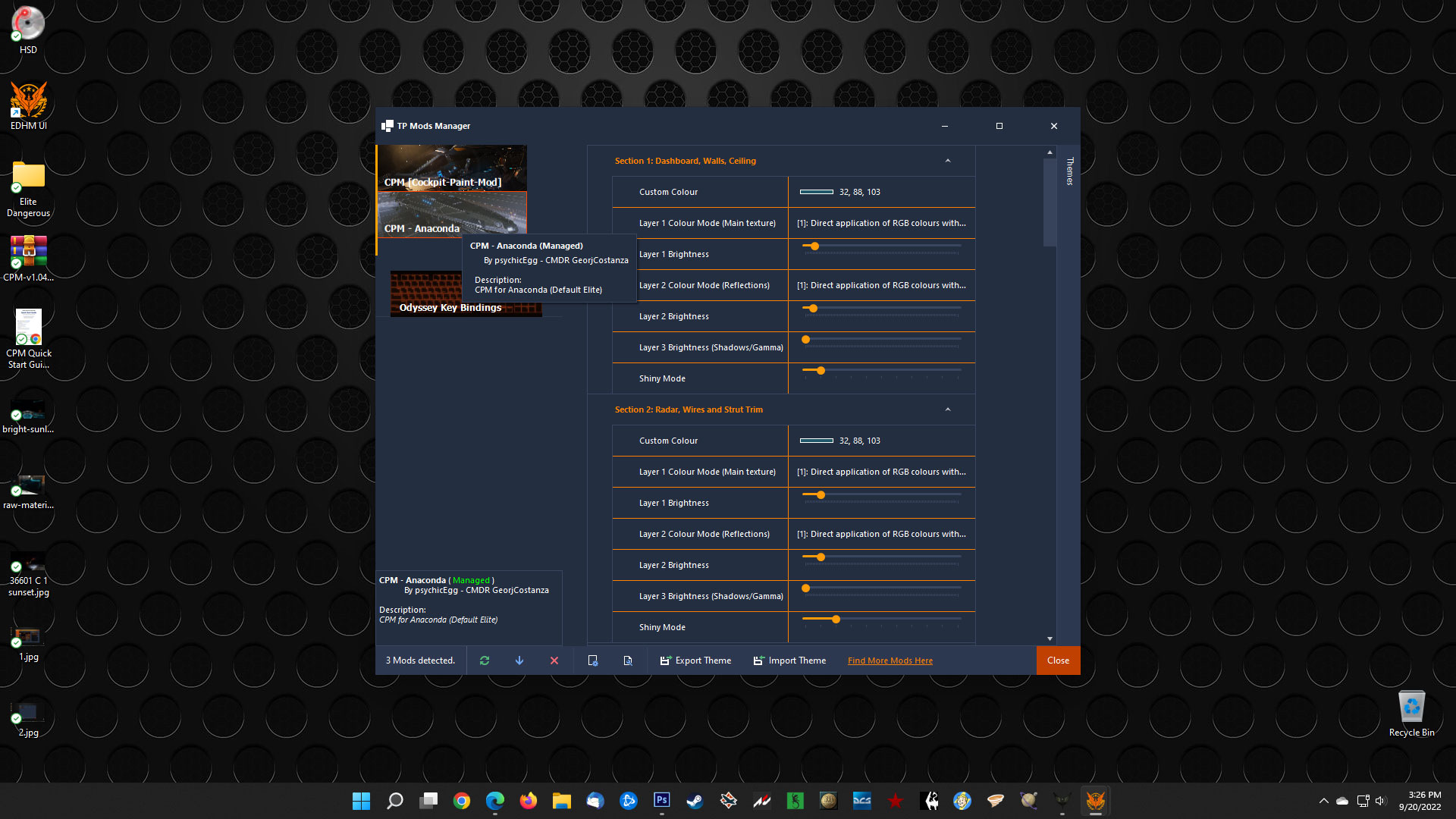Click the orange Close button

click(1058, 661)
